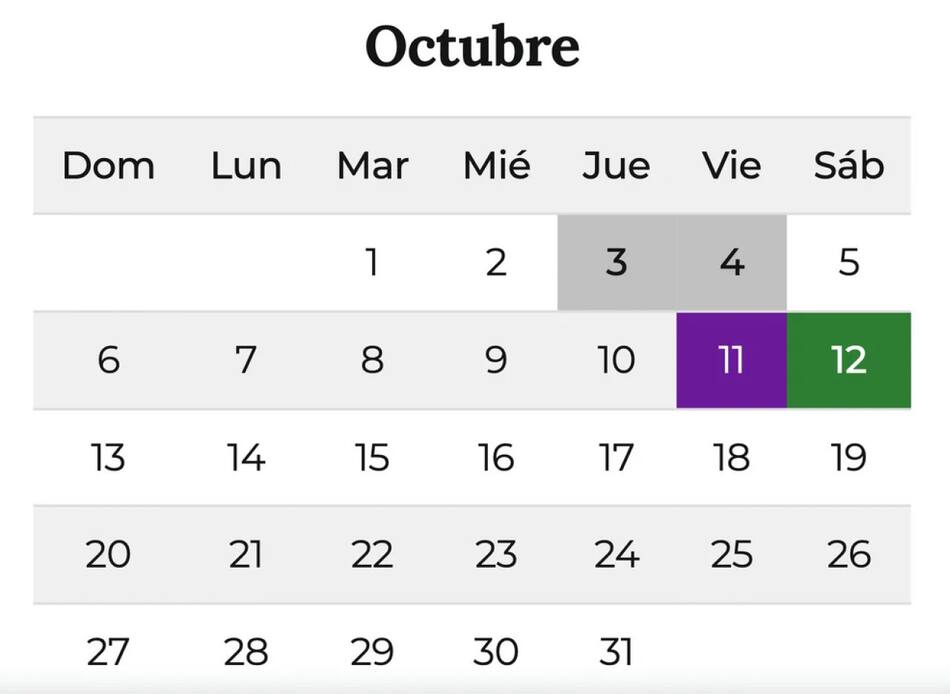The image size is (950, 694).
Task: Choose date 10 under Jue
Action: pos(616,360)
